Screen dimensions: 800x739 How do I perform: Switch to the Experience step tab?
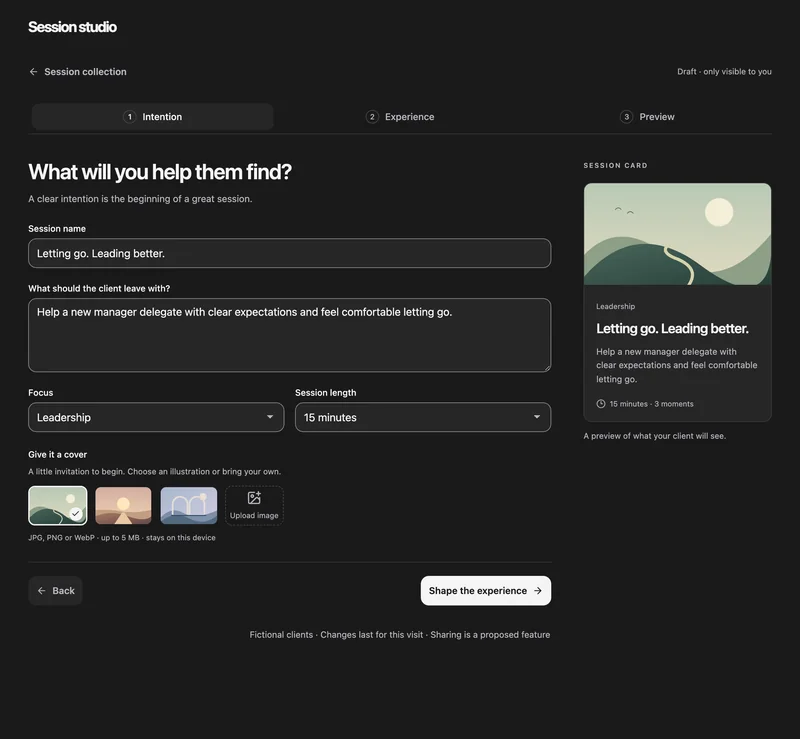click(400, 117)
